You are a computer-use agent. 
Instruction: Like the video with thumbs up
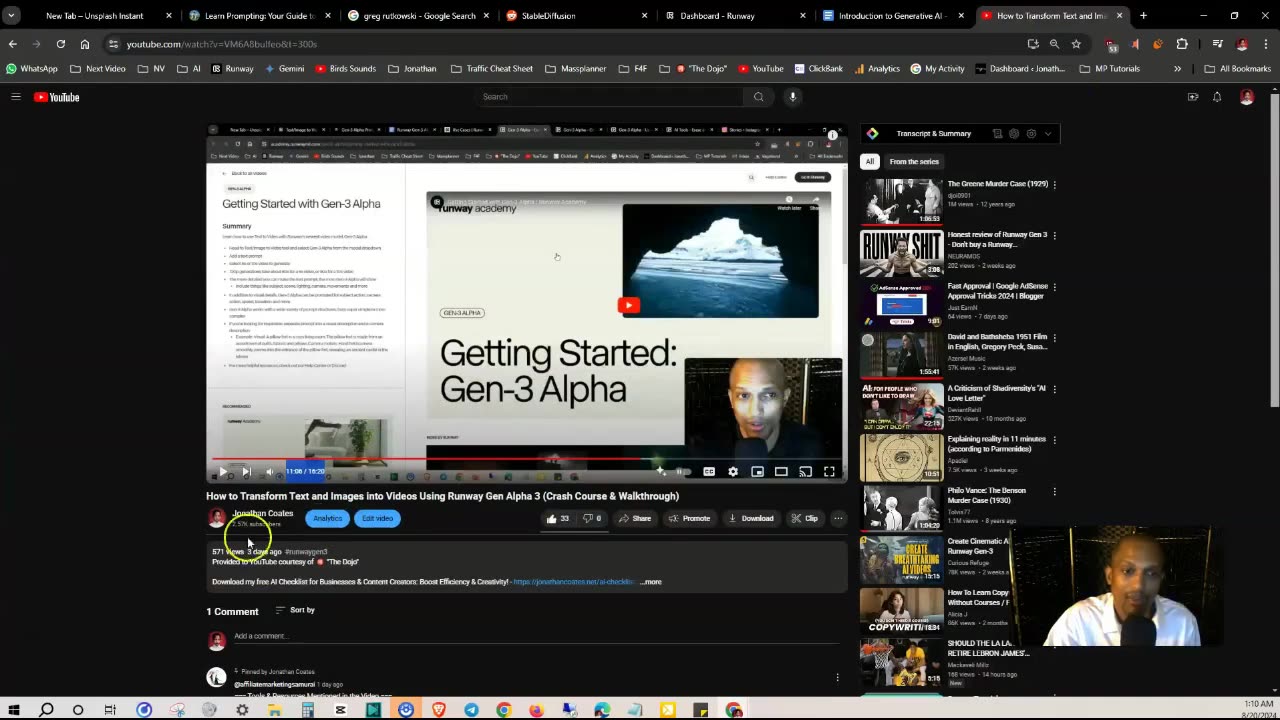click(x=558, y=518)
